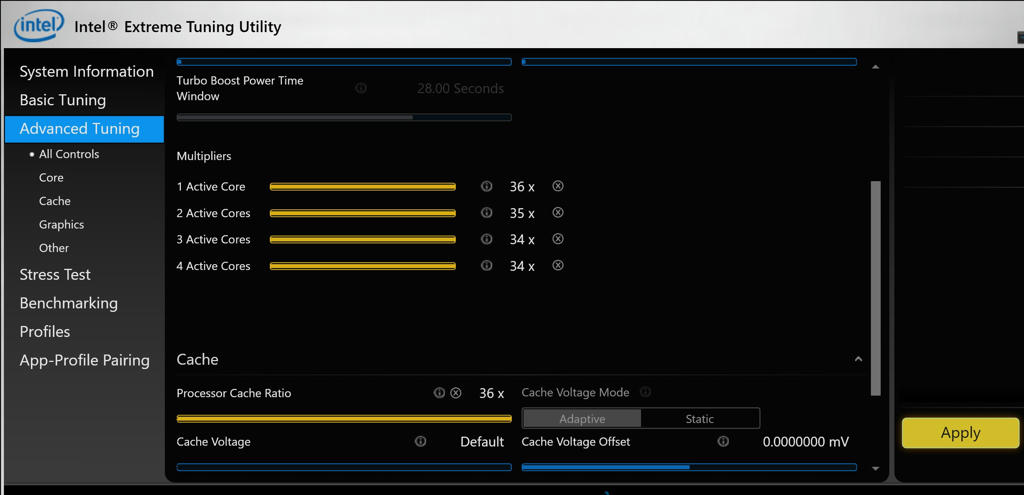
Task: Click the vertical scrollbar thumb
Action: pyautogui.click(x=876, y=288)
